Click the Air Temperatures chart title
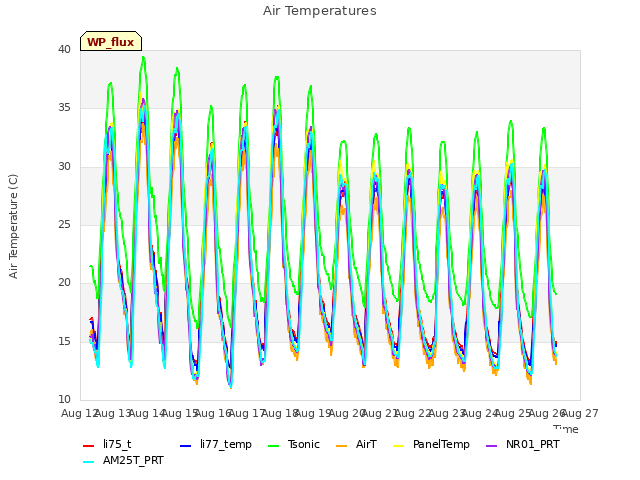This screenshot has width=640, height=480. point(320,11)
